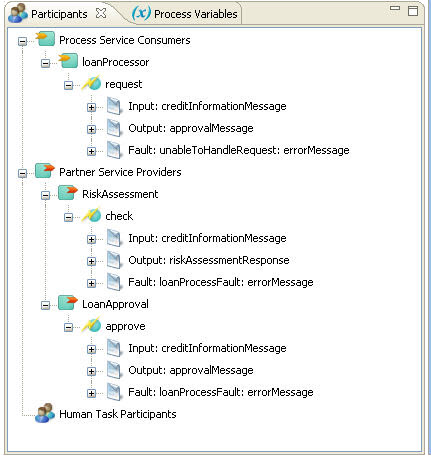Click the loanProcessor partner icon

tap(68, 61)
